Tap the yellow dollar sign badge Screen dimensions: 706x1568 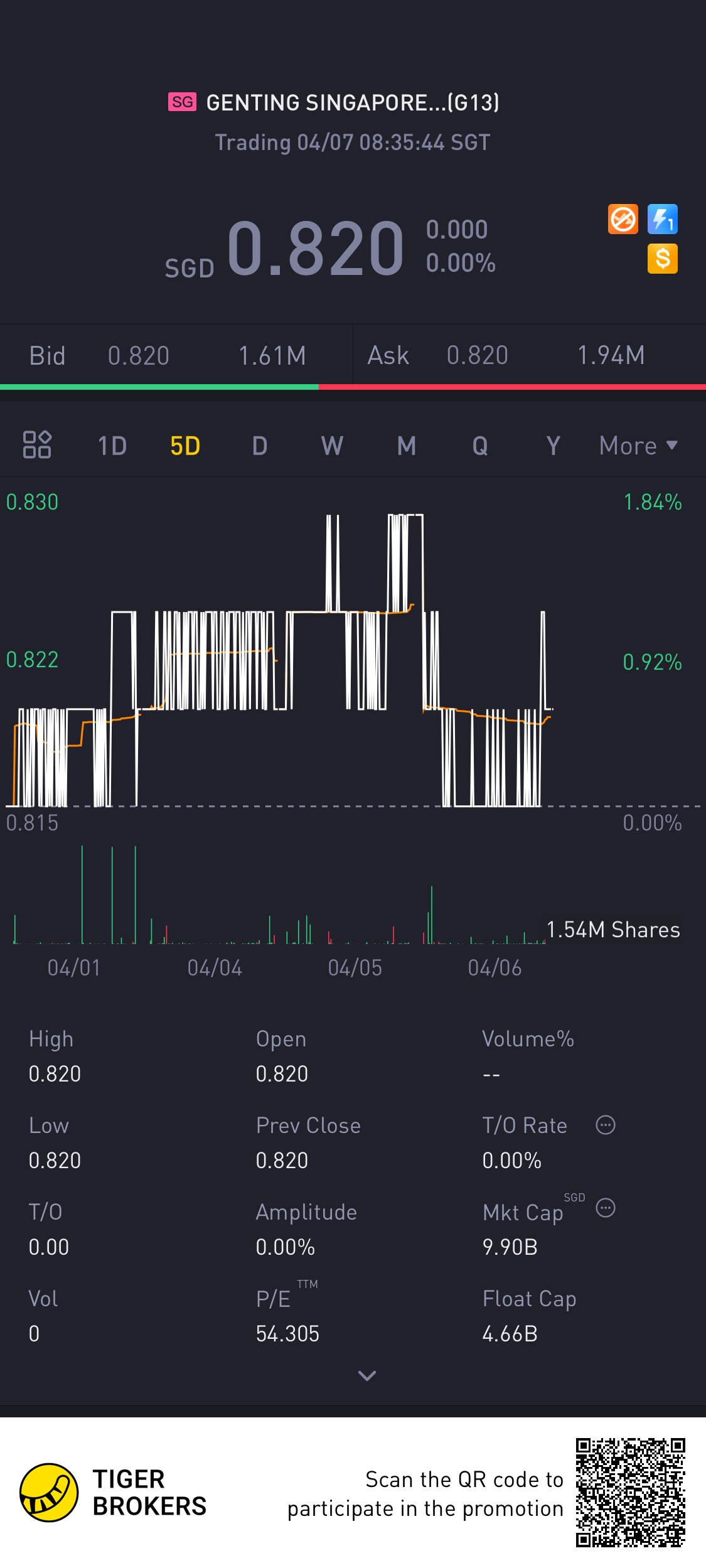662,259
